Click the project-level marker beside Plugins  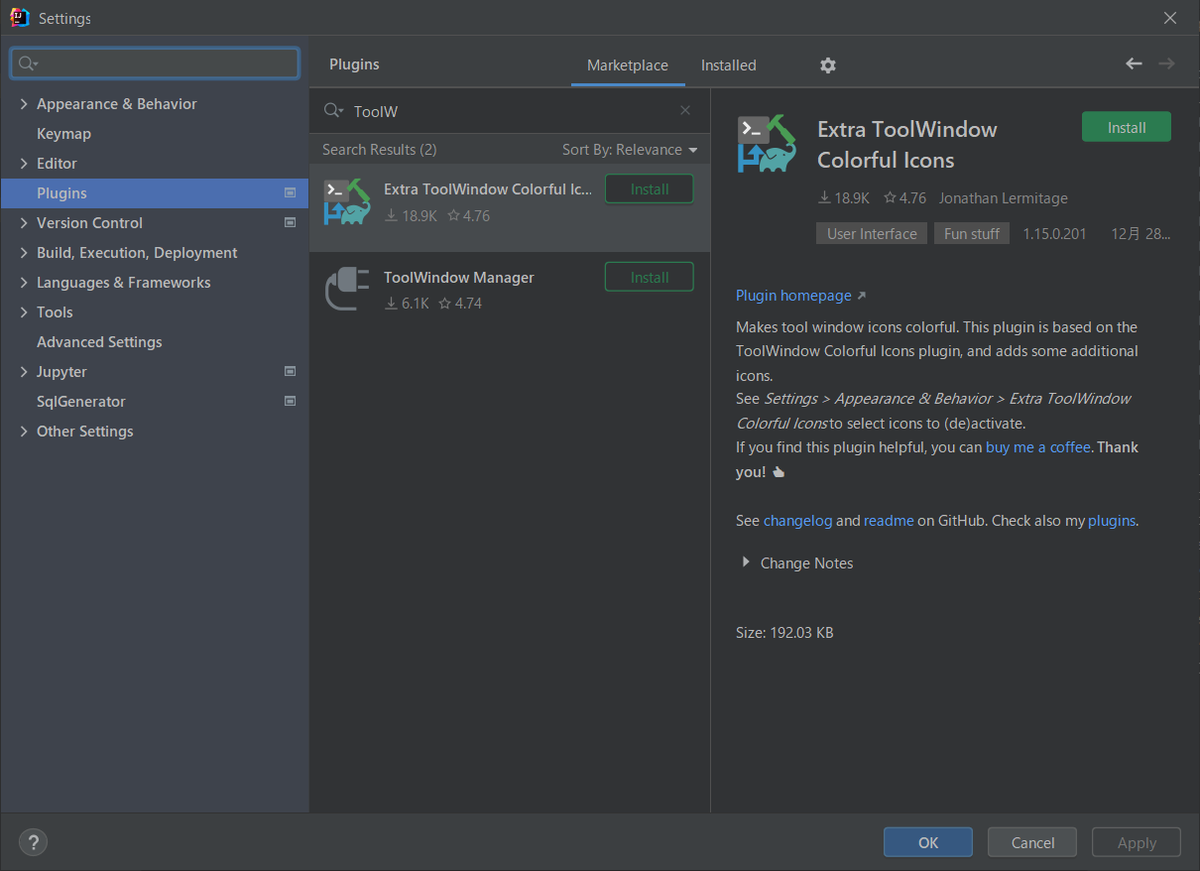coord(290,193)
